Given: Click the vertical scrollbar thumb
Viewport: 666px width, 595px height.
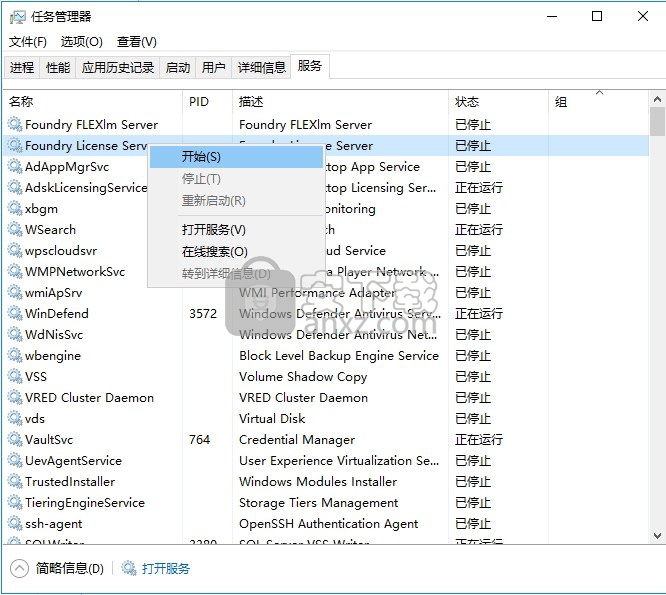Looking at the screenshot, I should pyautogui.click(x=658, y=121).
